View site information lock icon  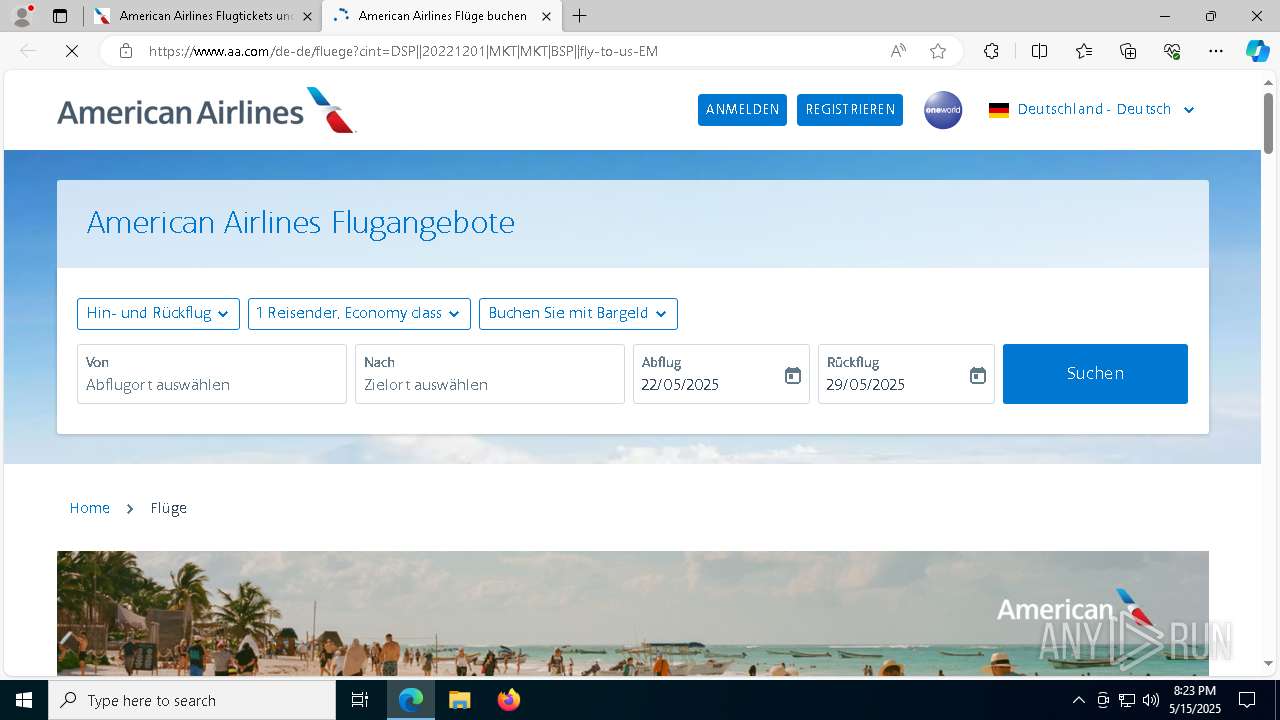(126, 51)
